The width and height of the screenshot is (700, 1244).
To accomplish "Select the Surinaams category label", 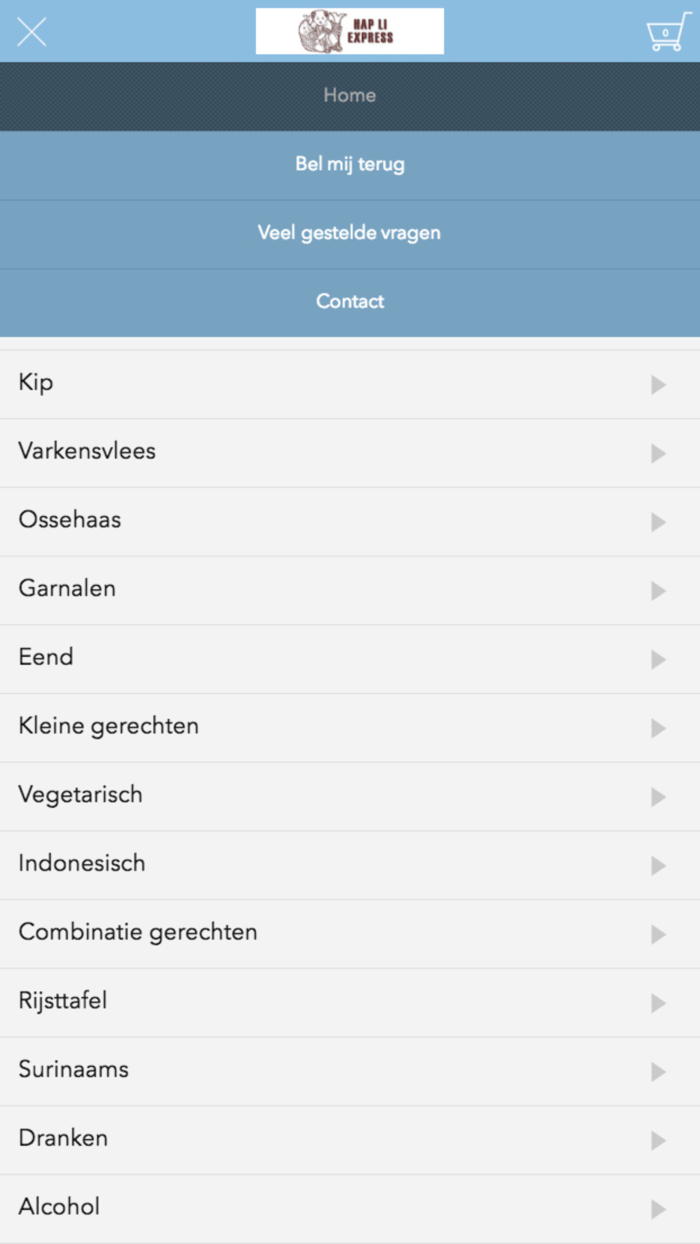I will tap(74, 1070).
